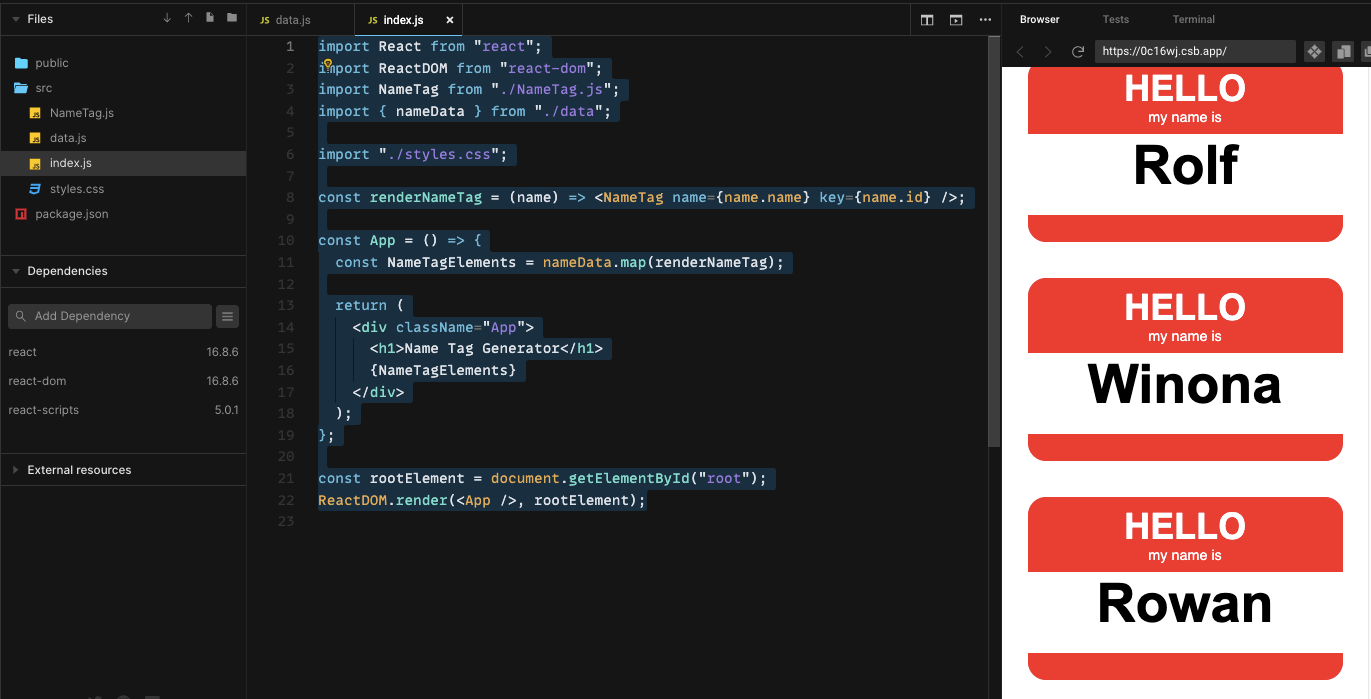1371x699 pixels.
Task: Create a new folder via Files header icon
Action: point(232,18)
